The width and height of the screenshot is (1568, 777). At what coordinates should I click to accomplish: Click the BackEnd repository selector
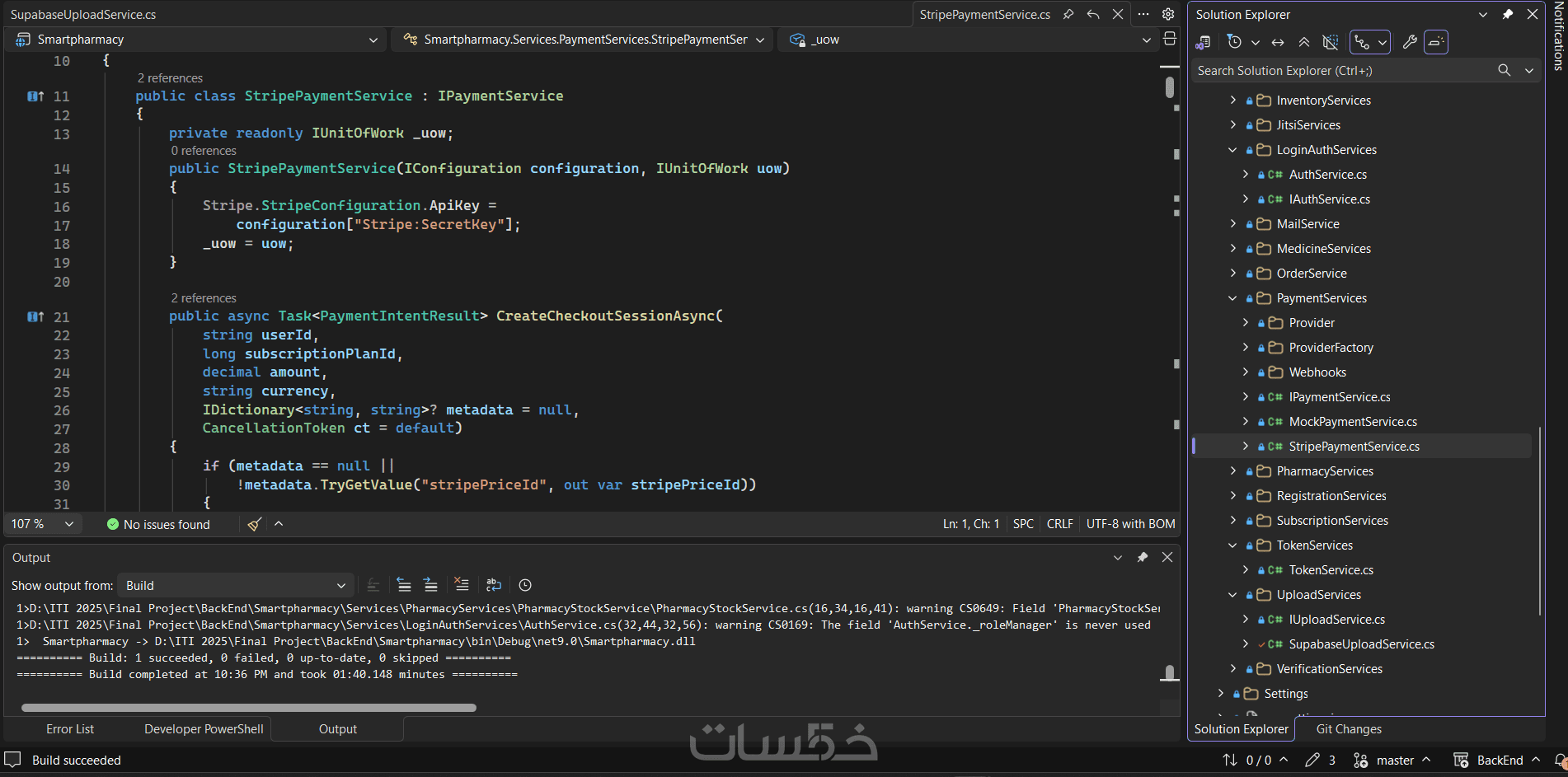[1496, 761]
